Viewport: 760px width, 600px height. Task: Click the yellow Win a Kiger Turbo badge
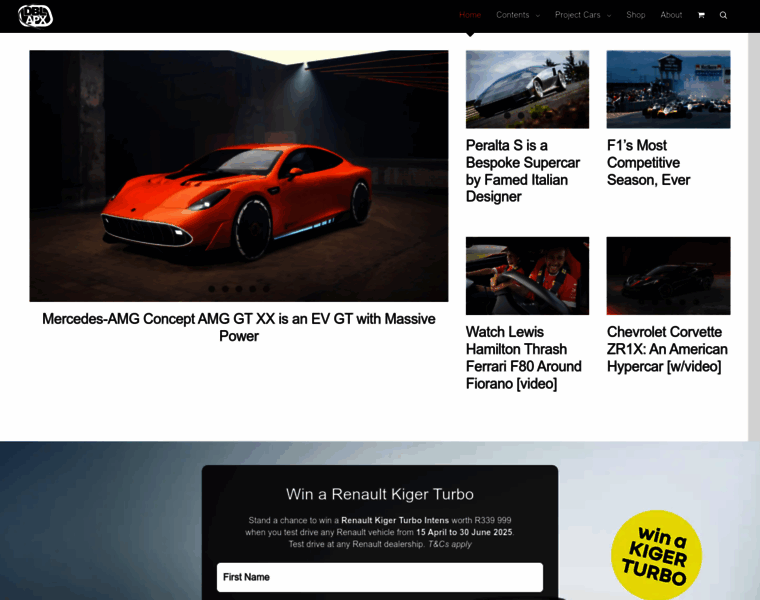click(657, 555)
